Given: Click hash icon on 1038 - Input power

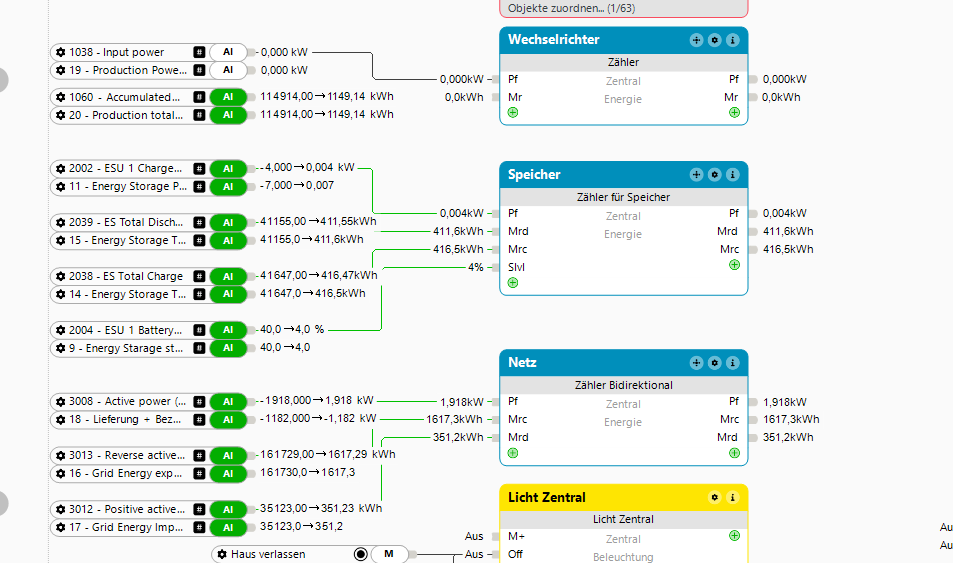Looking at the screenshot, I should [x=199, y=52].
